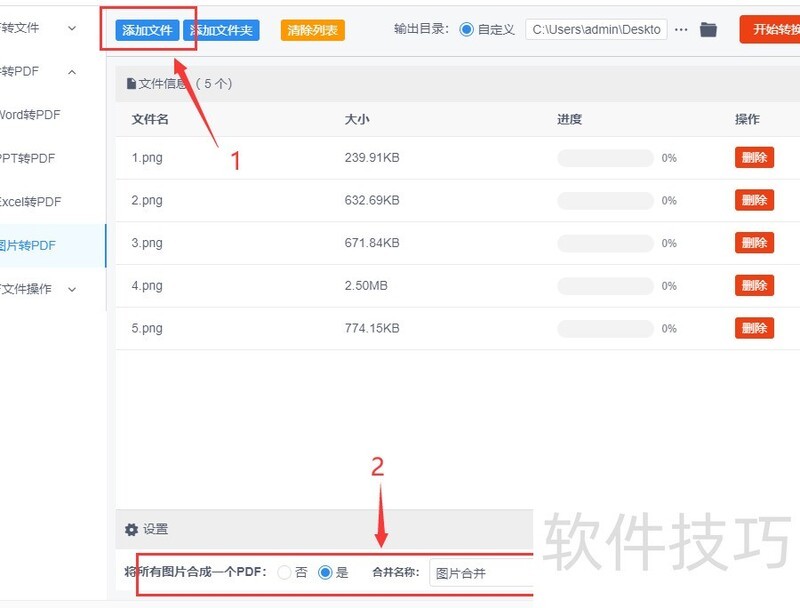Select the 图片转PDF sidebar item
The image size is (800, 608).
[28, 245]
